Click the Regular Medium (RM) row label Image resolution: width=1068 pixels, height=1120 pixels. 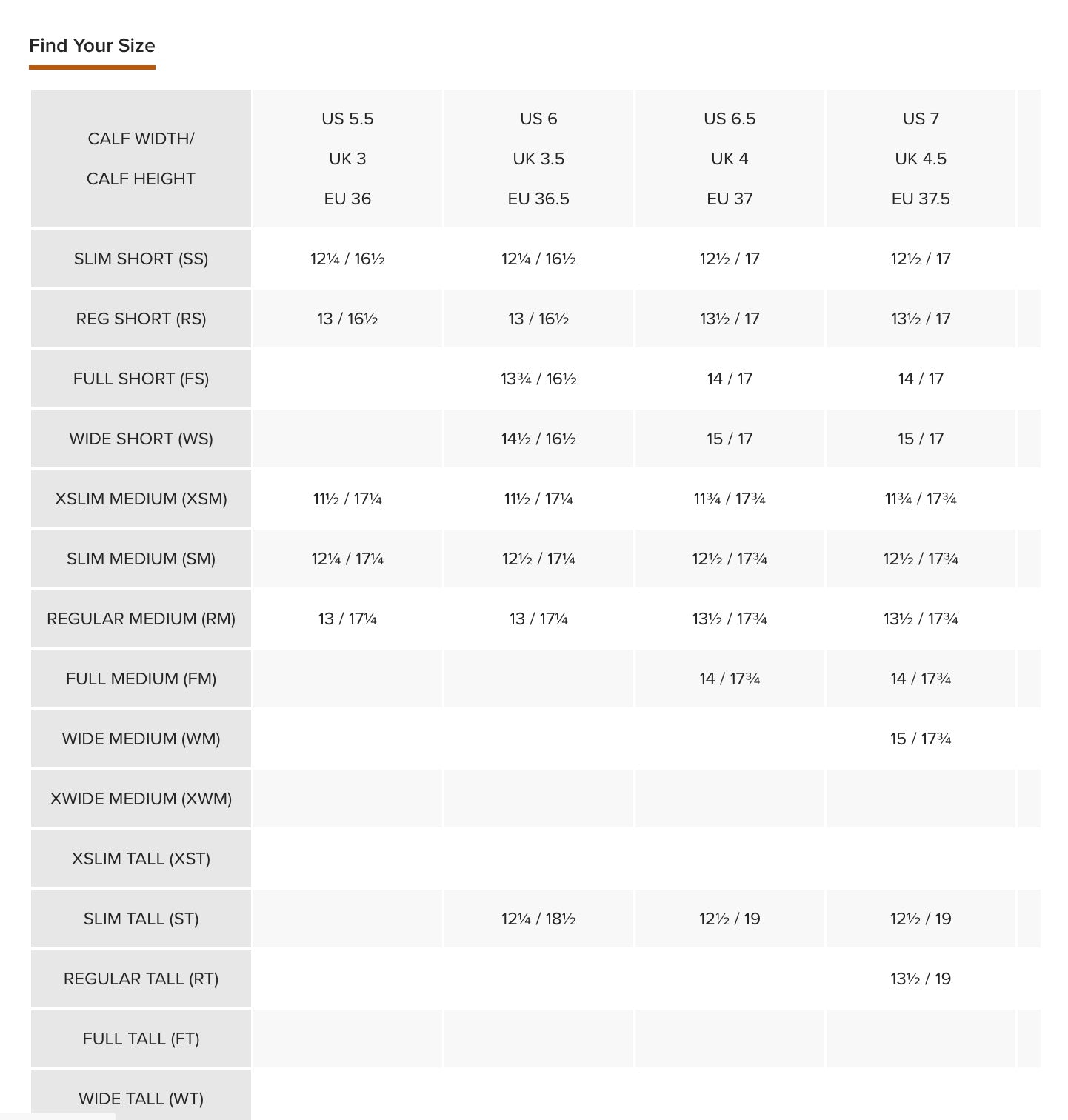tap(141, 619)
